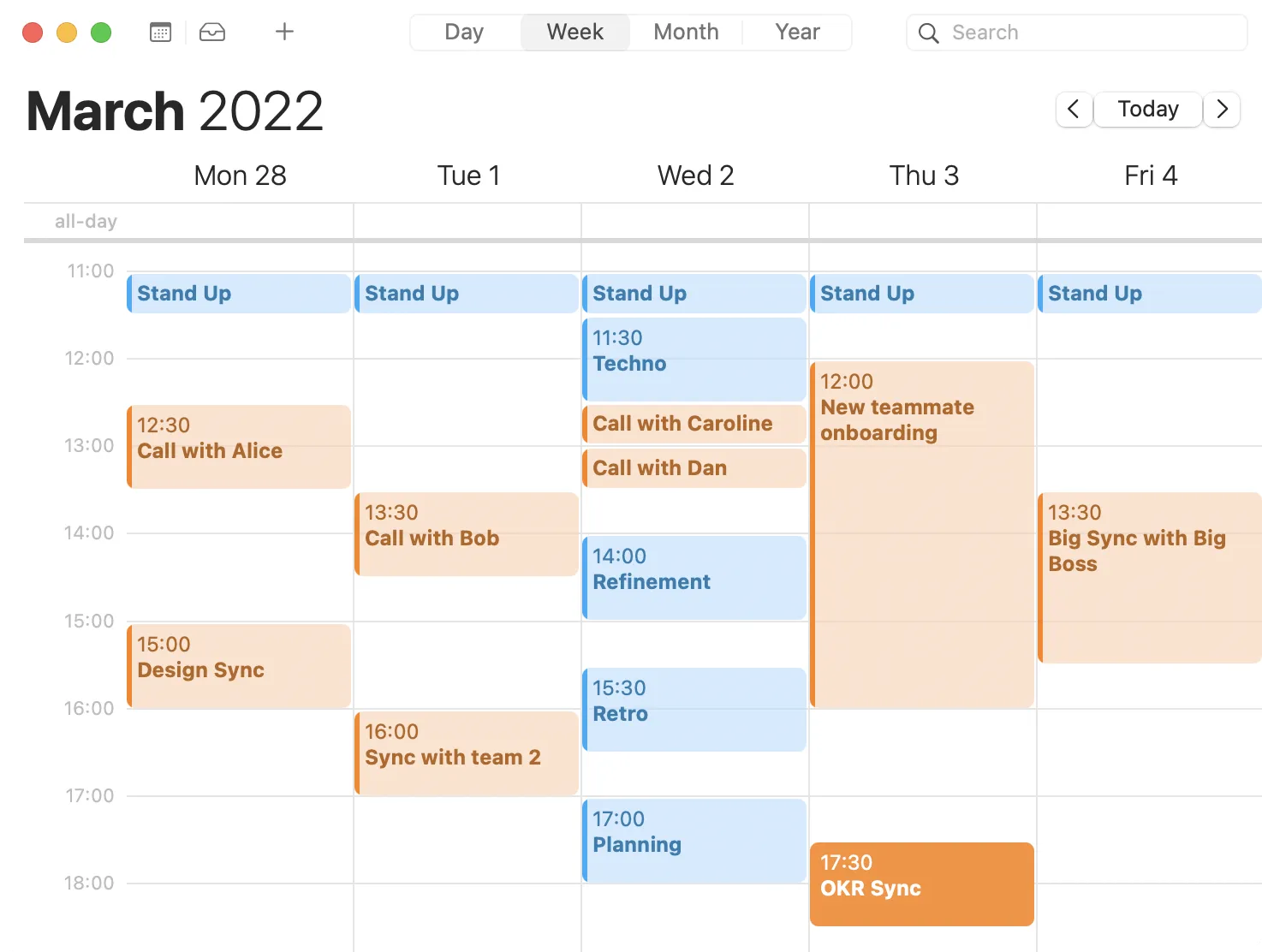The width and height of the screenshot is (1262, 952).
Task: Select the Big Sync with Big Boss event
Action: click(x=1149, y=578)
